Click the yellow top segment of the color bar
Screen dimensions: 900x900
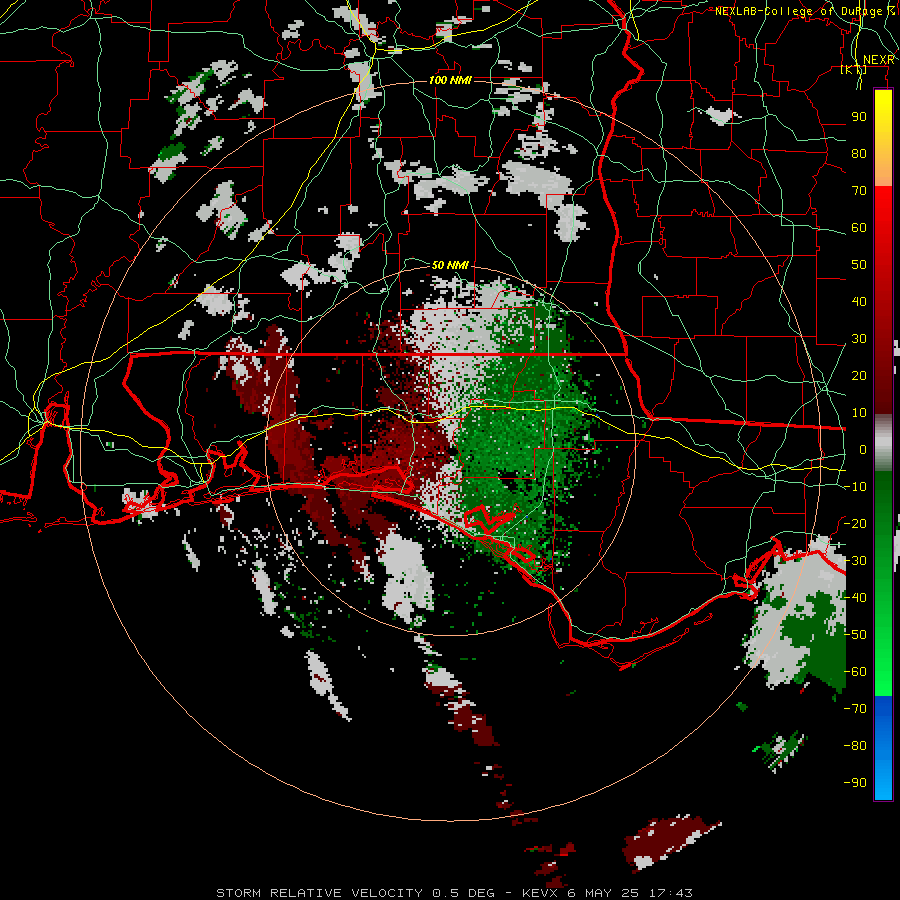[883, 138]
